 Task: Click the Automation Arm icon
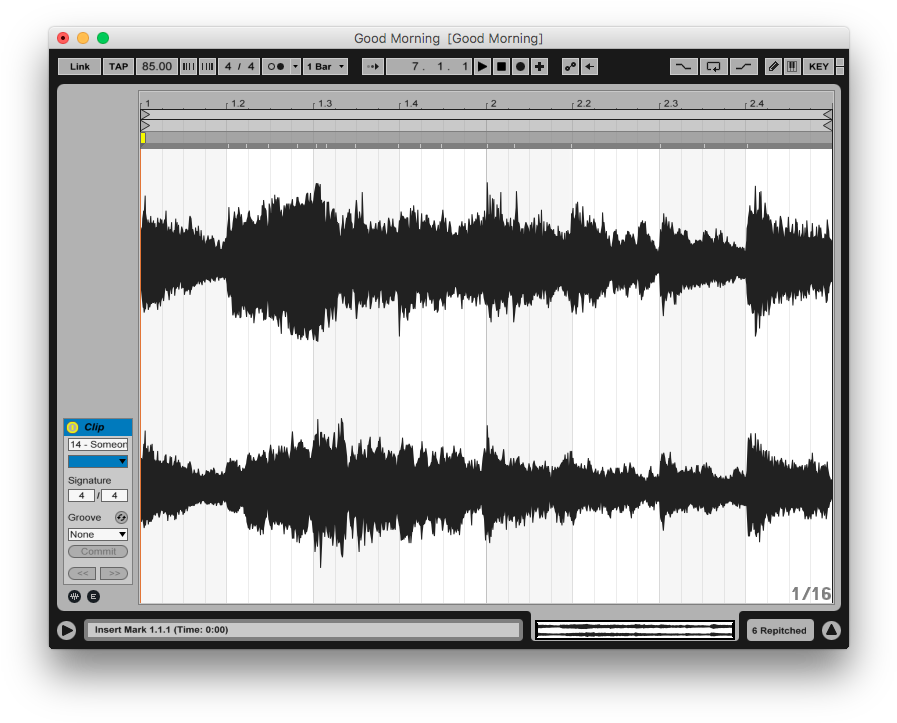570,67
